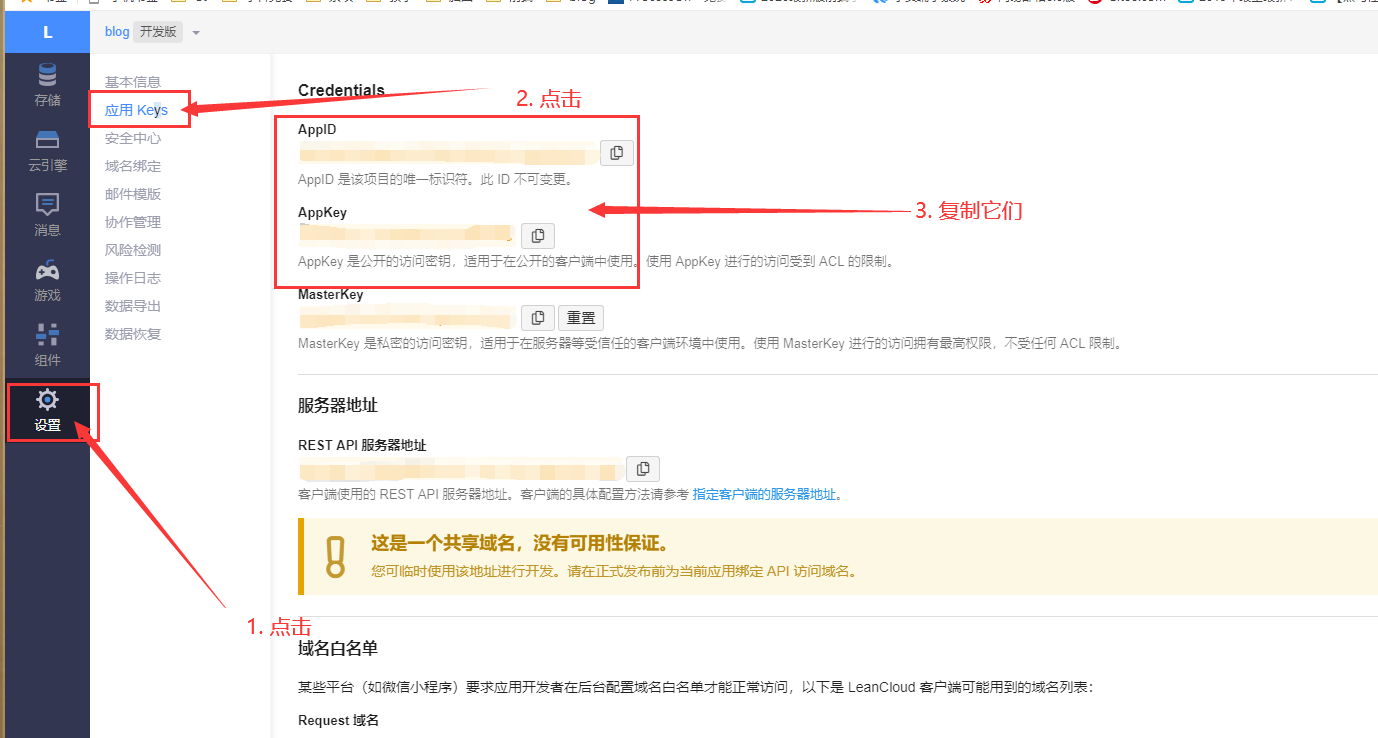Open 操作日志 settings page
This screenshot has height=738, width=1378.
pyautogui.click(x=133, y=278)
